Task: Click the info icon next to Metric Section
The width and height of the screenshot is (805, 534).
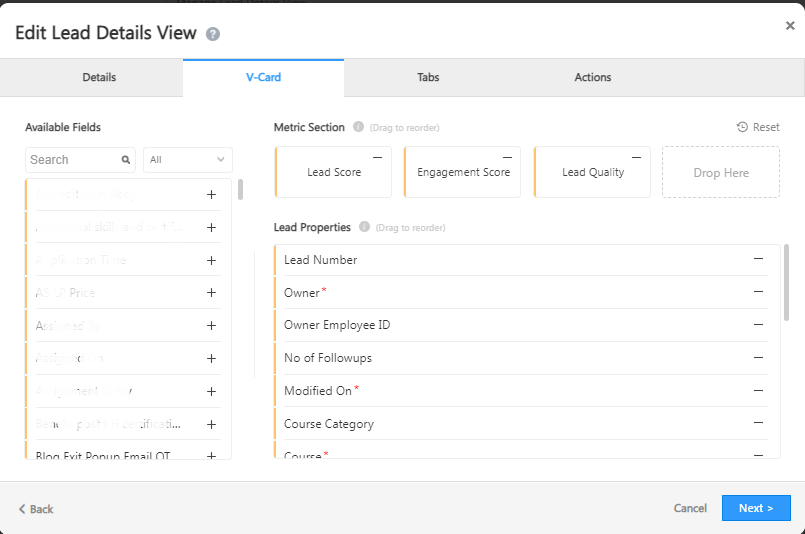Action: 358,127
